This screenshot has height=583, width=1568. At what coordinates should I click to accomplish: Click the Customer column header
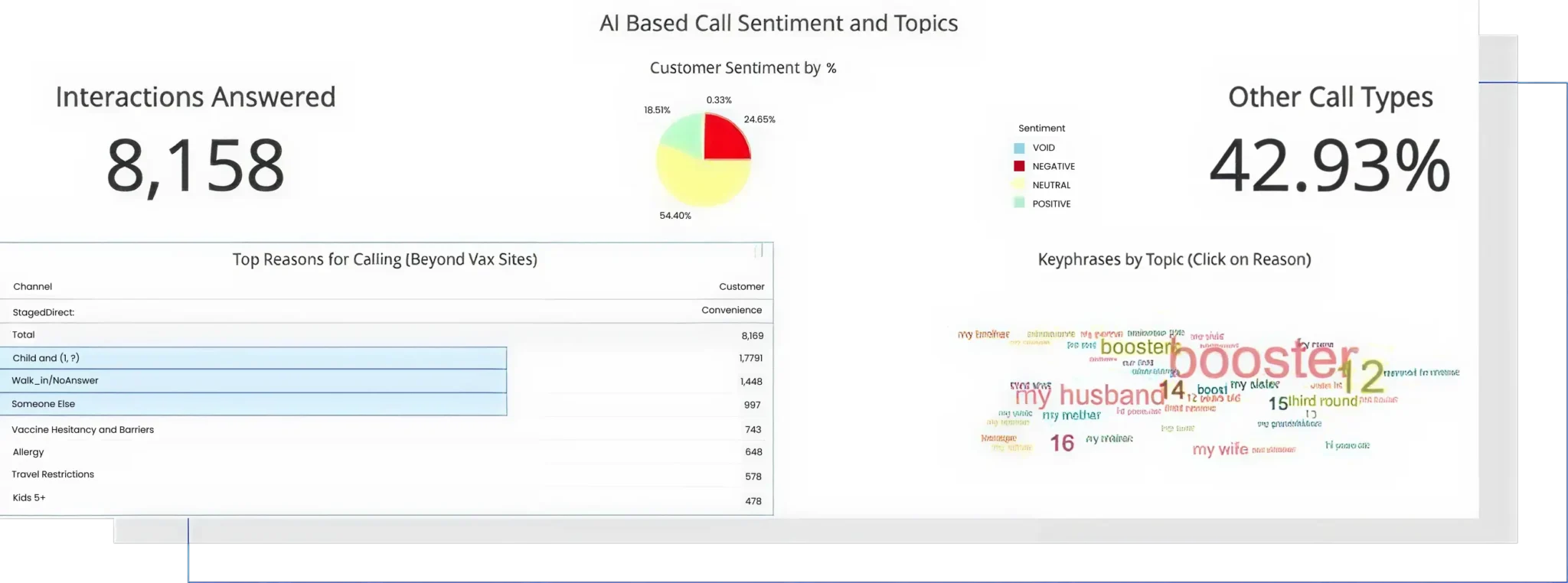point(741,287)
